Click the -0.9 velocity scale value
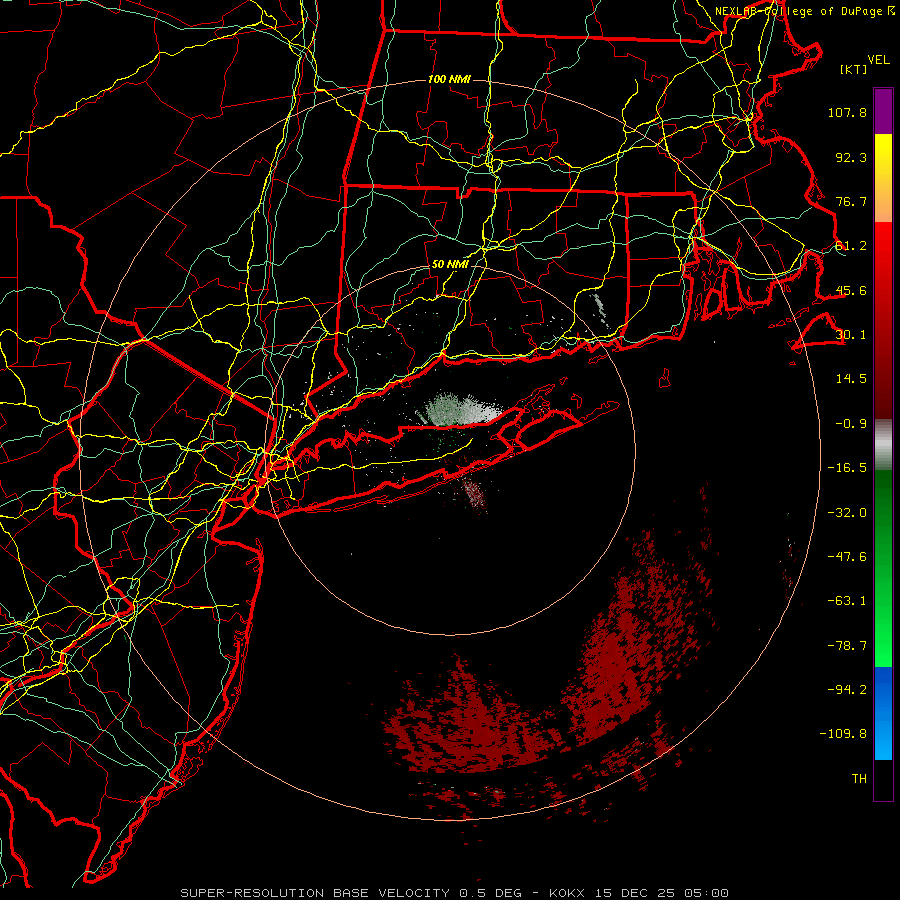The width and height of the screenshot is (900, 900). [851, 424]
